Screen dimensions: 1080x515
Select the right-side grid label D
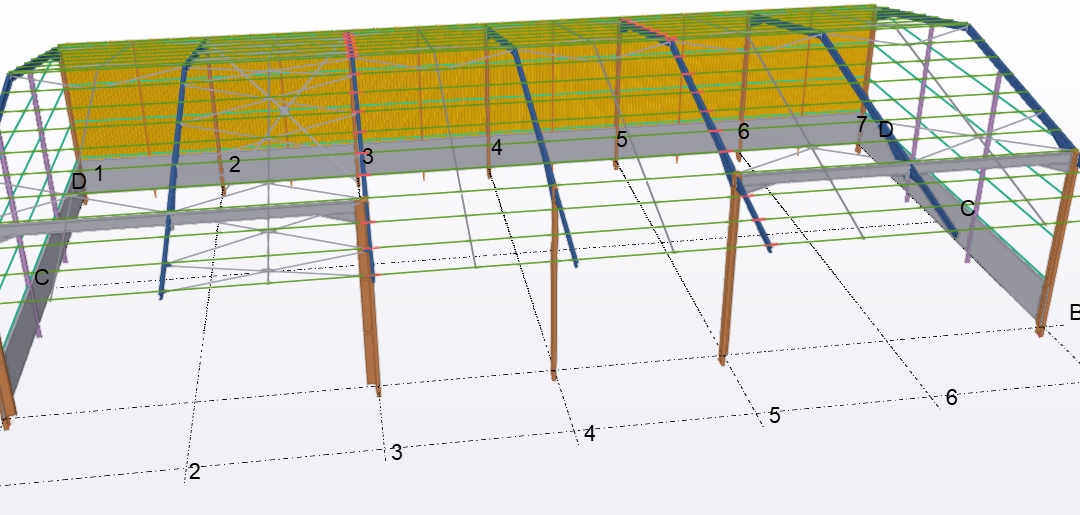pos(885,129)
